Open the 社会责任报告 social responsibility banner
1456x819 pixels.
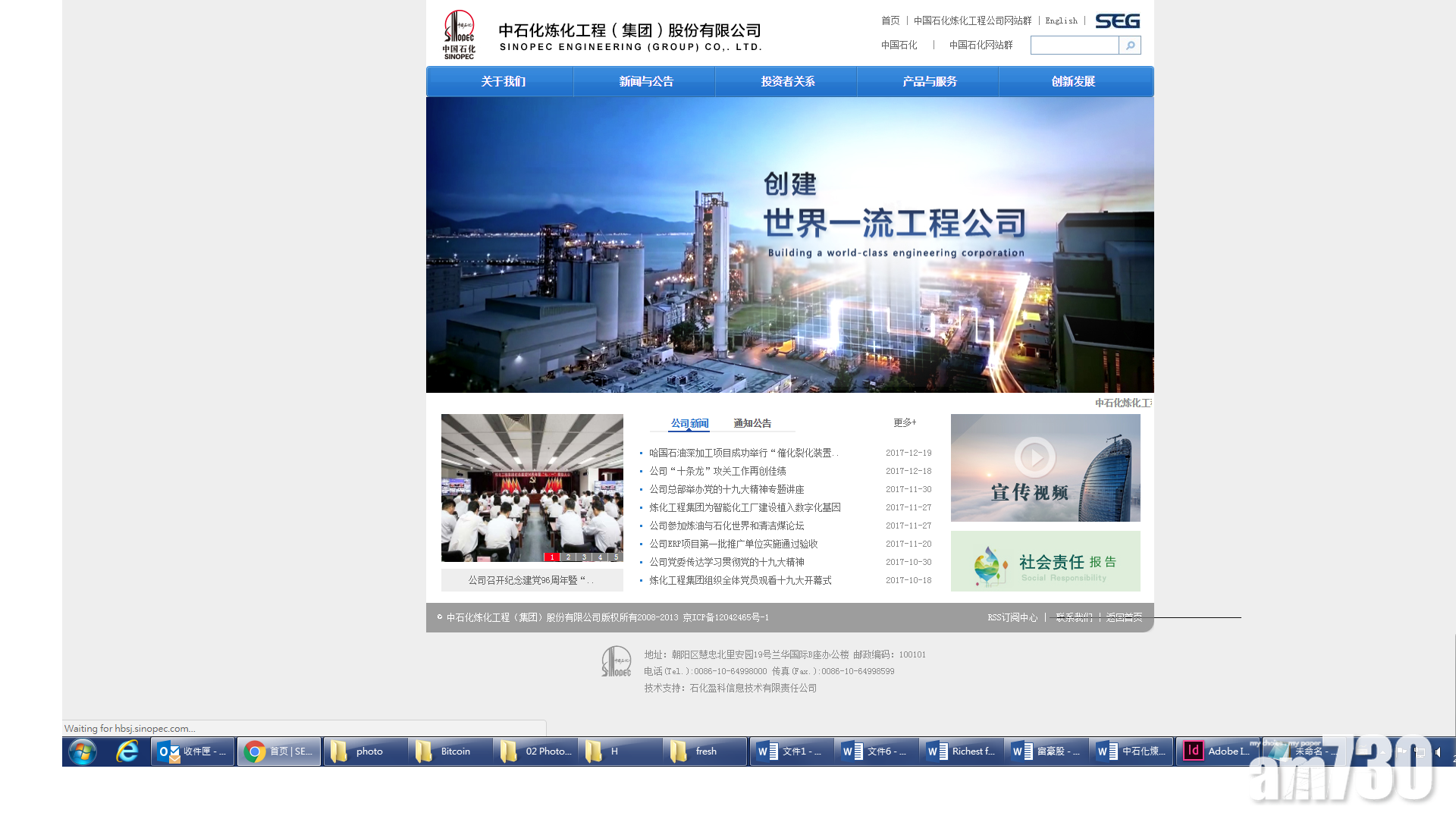click(x=1045, y=560)
